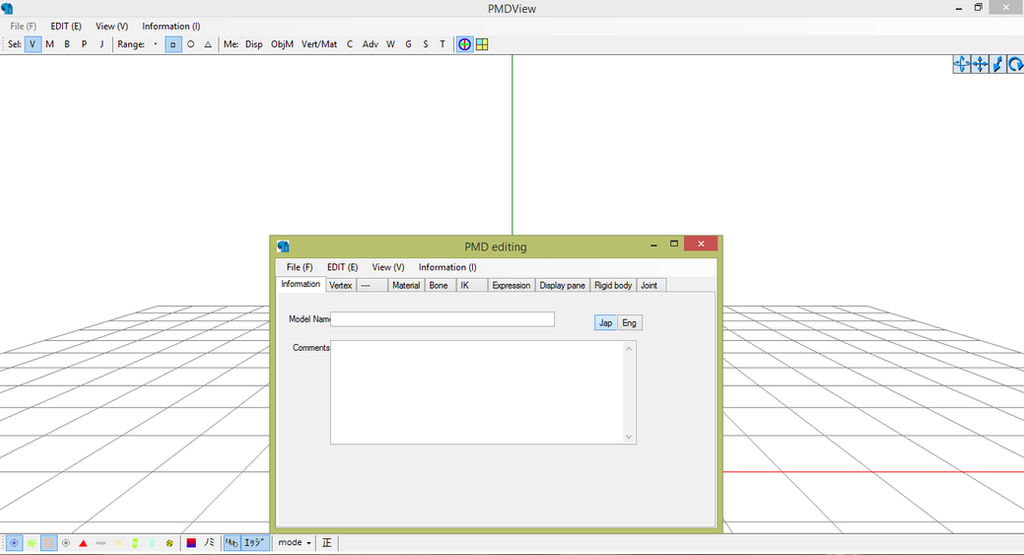Screen dimensions: 1024x555
Task: Select the circle range mode
Action: (x=191, y=44)
